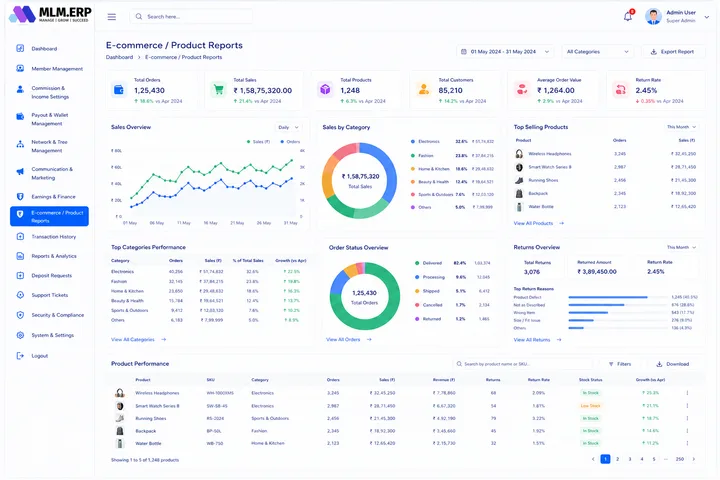Click the Logout icon
720x480 pixels.
coord(20,356)
